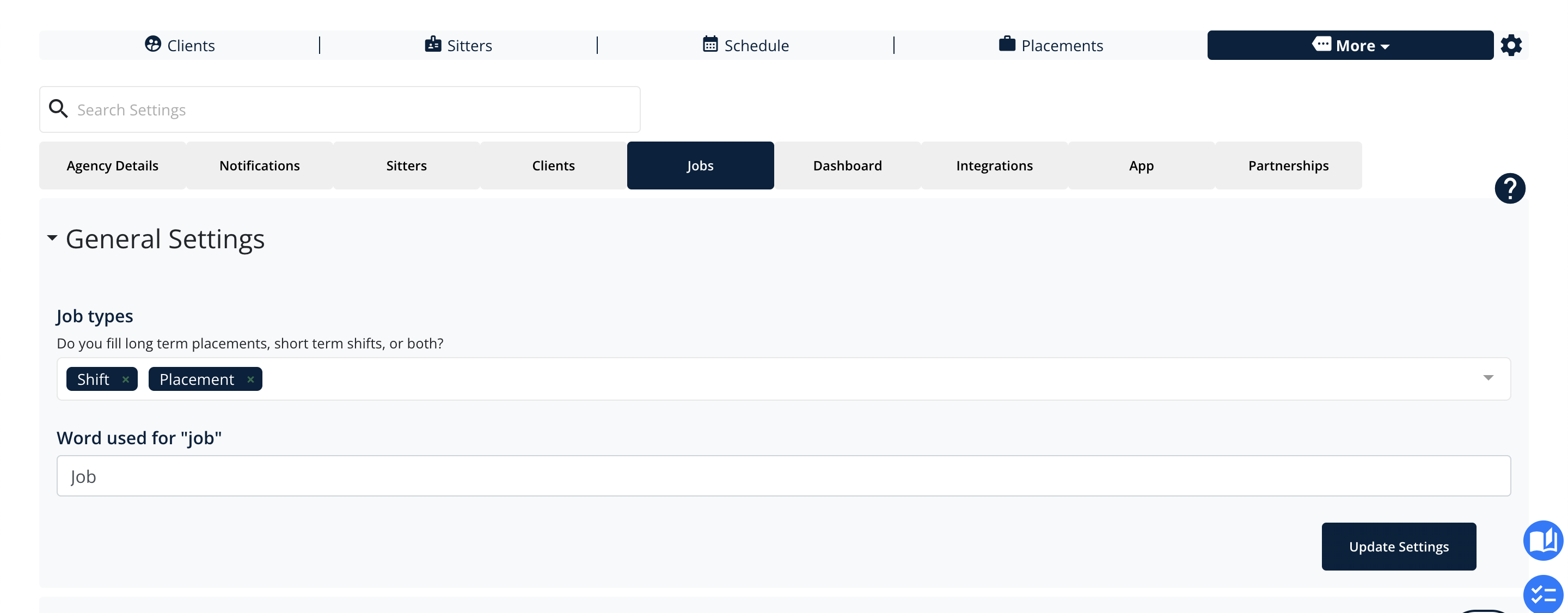This screenshot has width=1568, height=613.
Task: Click the Search Settings input field
Action: tap(340, 109)
